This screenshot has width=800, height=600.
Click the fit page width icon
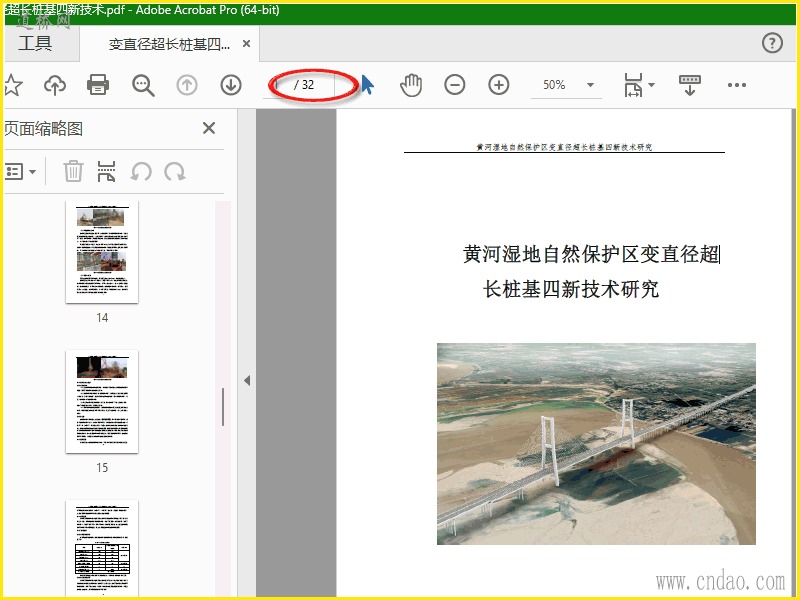point(633,85)
